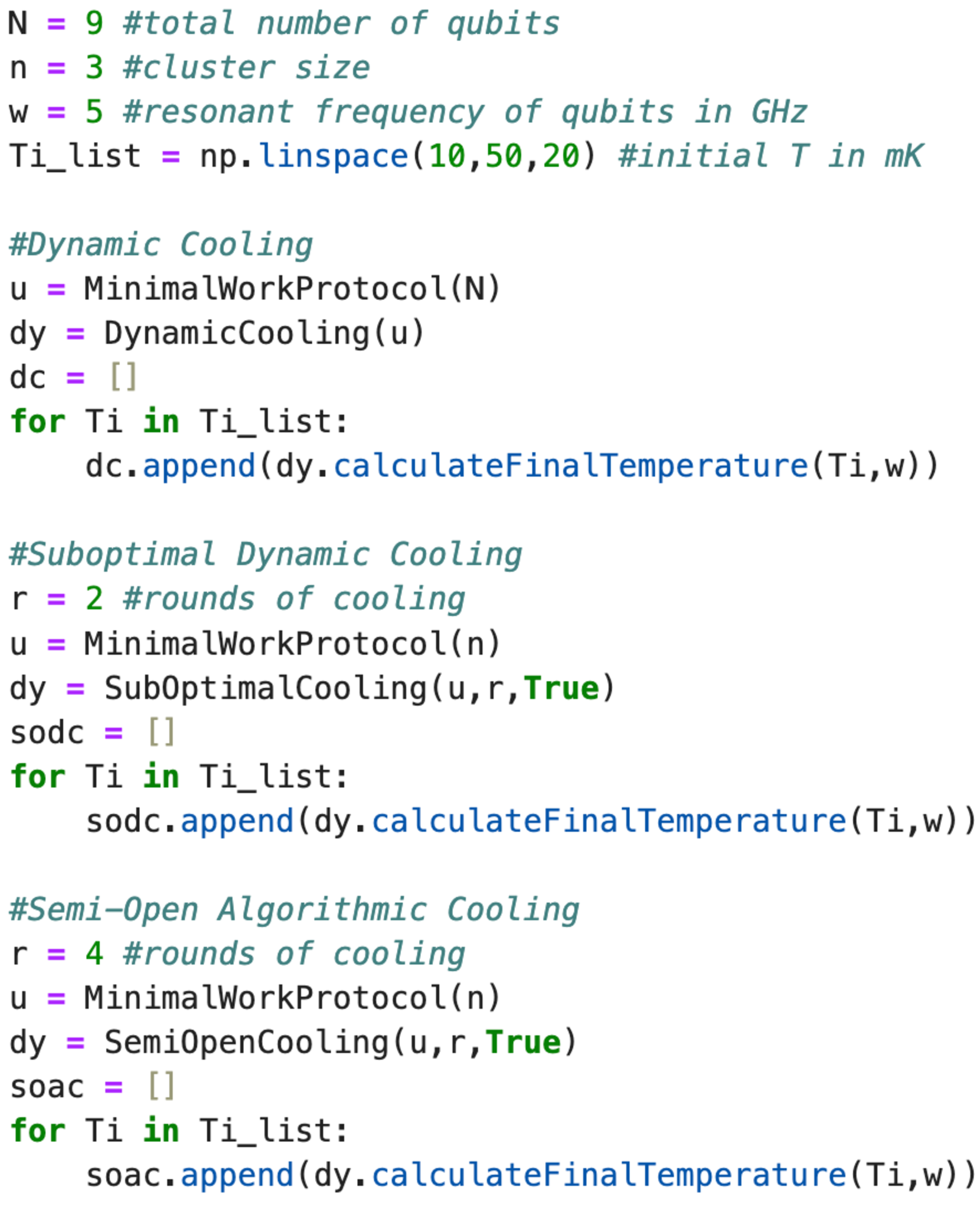
Task: Click "#Suboptimal Dynamic Cooling" comment
Action: tap(266, 555)
